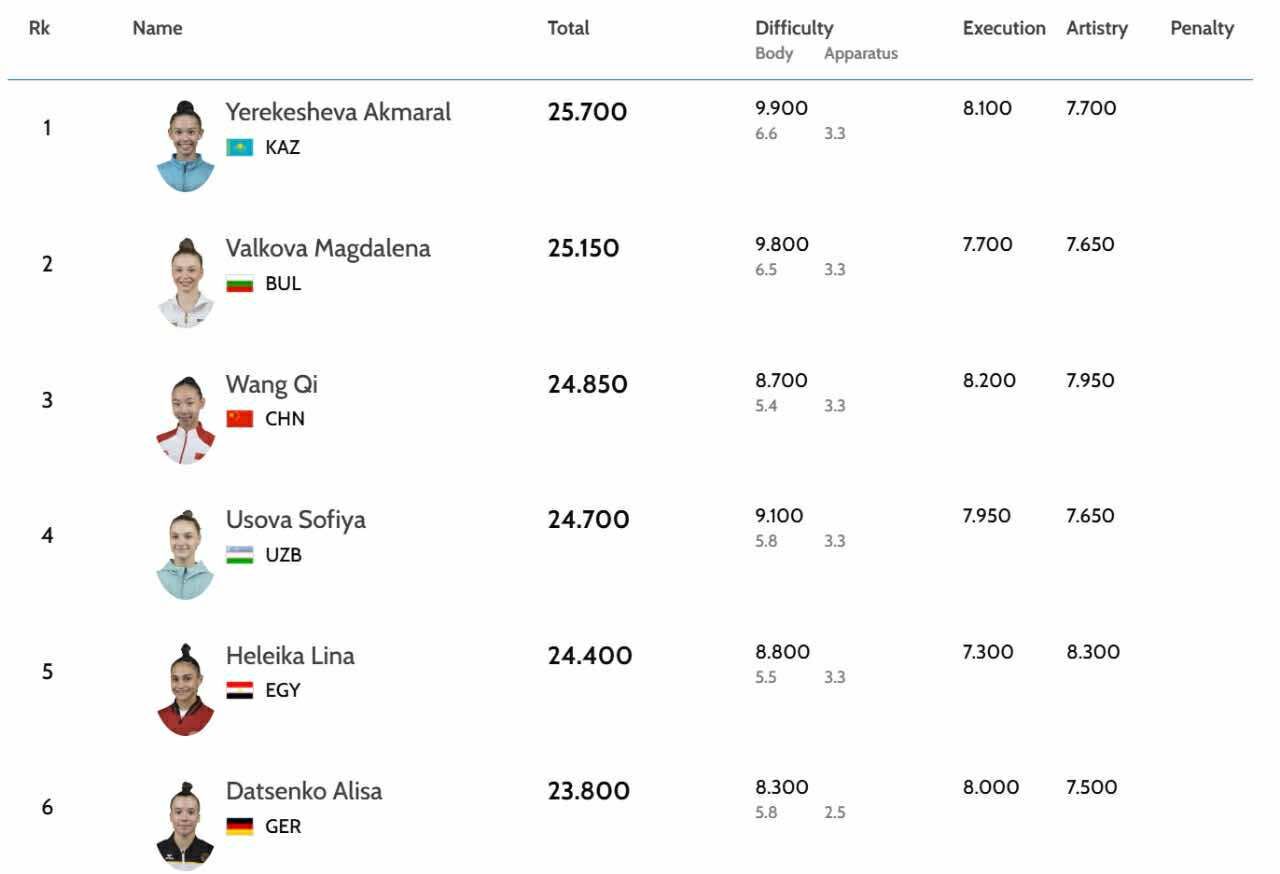Click the Difficulty column header

tap(794, 29)
